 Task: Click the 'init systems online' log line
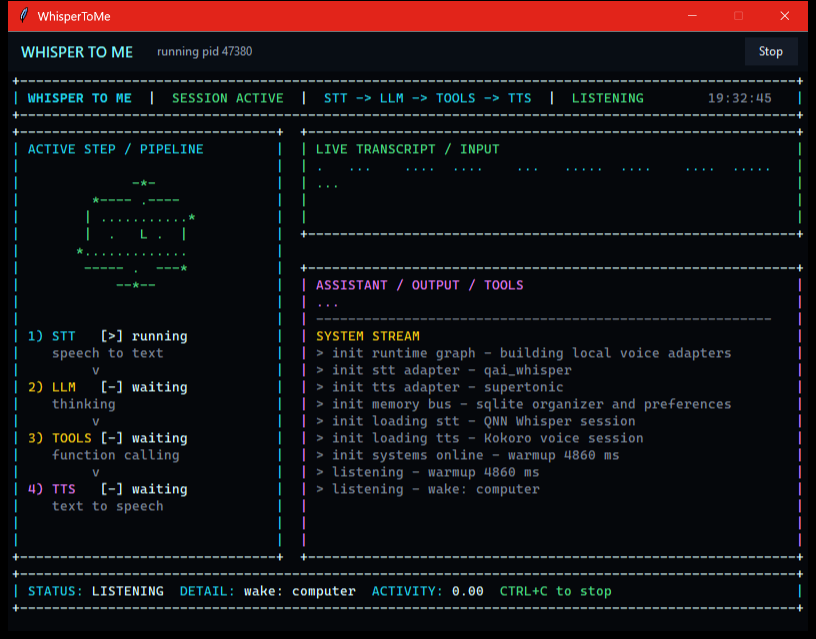coord(468,455)
